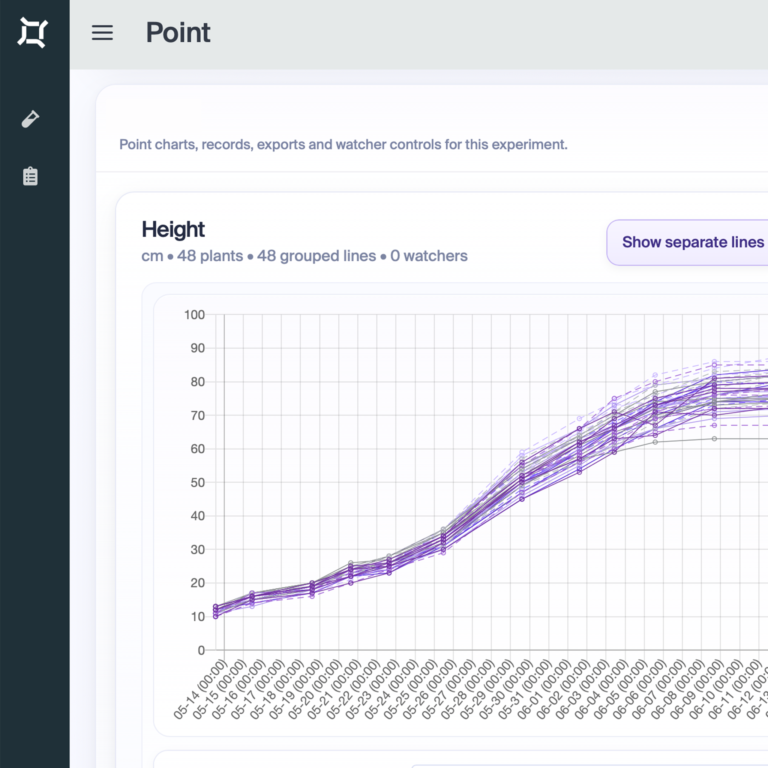This screenshot has width=768, height=768.
Task: Click the 0 label on the y-axis
Action: 201,650
